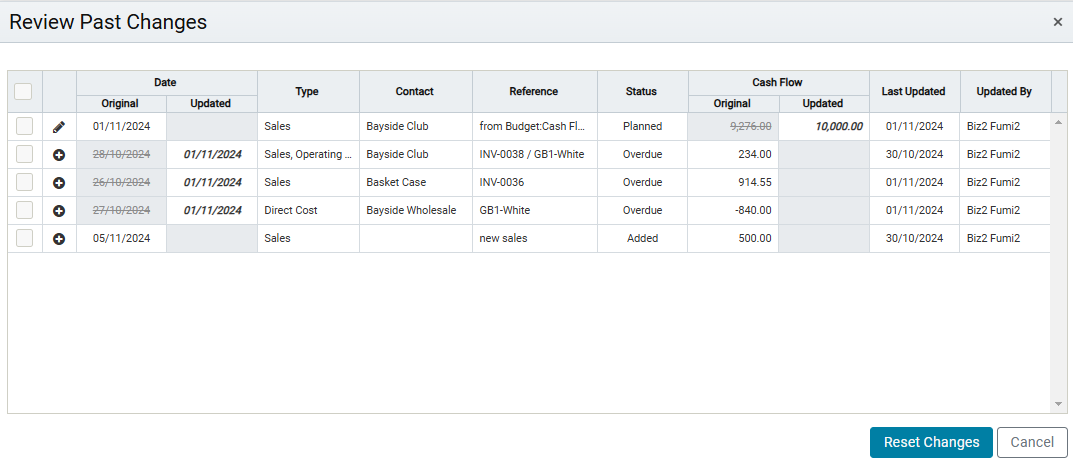Viewport: 1073px width, 474px height.
Task: Click the plus icon on the Direct Cost row
Action: 59,211
